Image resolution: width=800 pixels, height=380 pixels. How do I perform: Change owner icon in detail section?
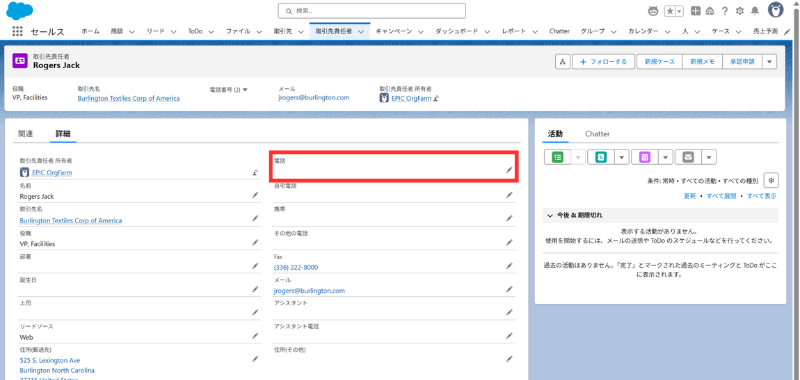click(255, 172)
